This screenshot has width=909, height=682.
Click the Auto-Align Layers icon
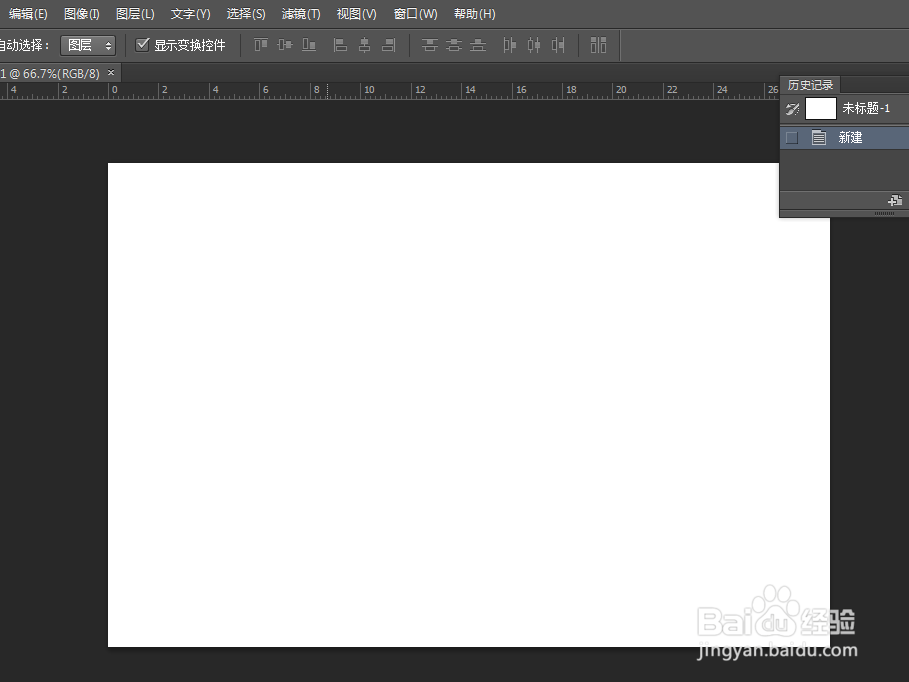(598, 45)
